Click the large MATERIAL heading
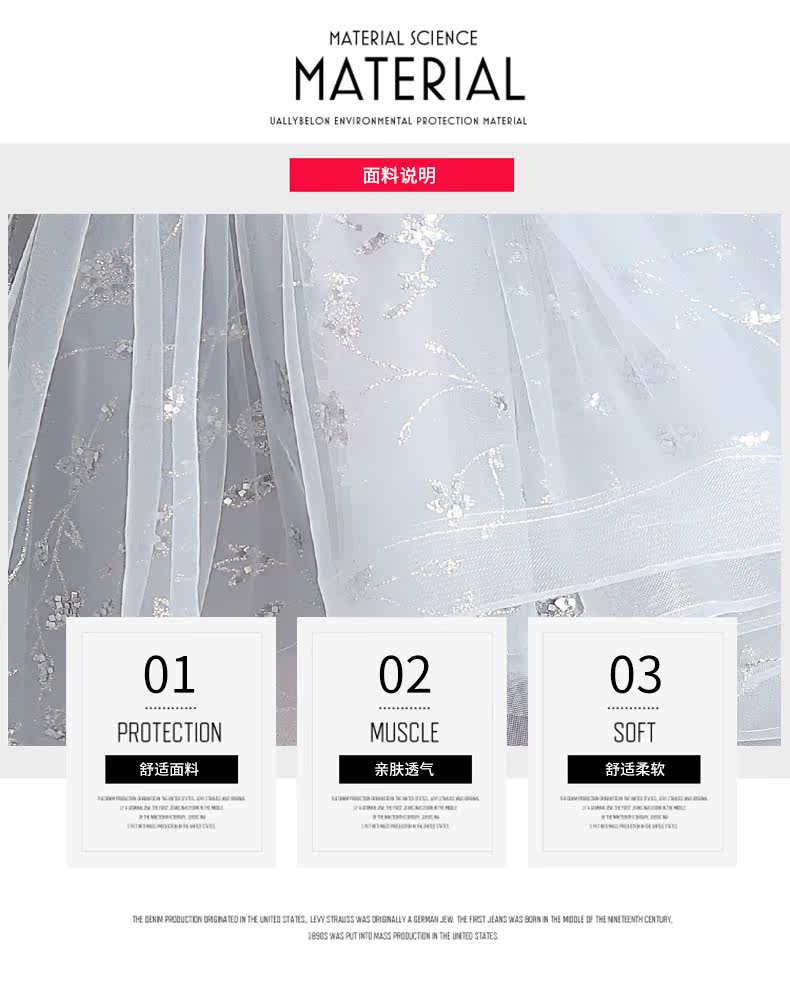The height and width of the screenshot is (982, 790). 410,79
